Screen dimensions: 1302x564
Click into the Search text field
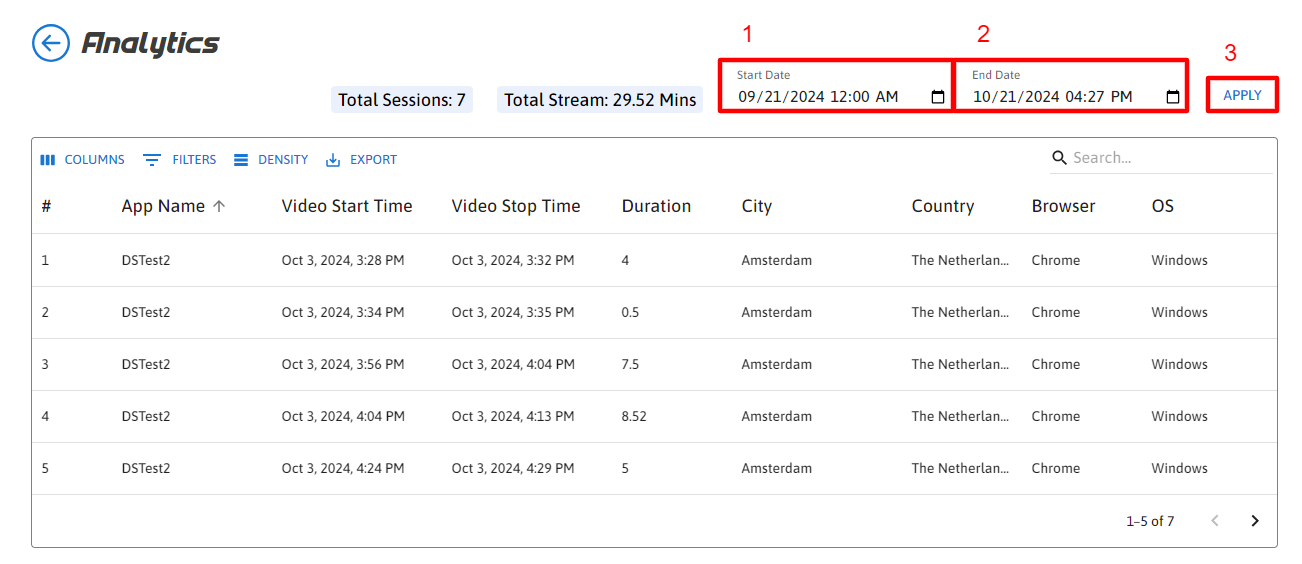[x=1165, y=158]
